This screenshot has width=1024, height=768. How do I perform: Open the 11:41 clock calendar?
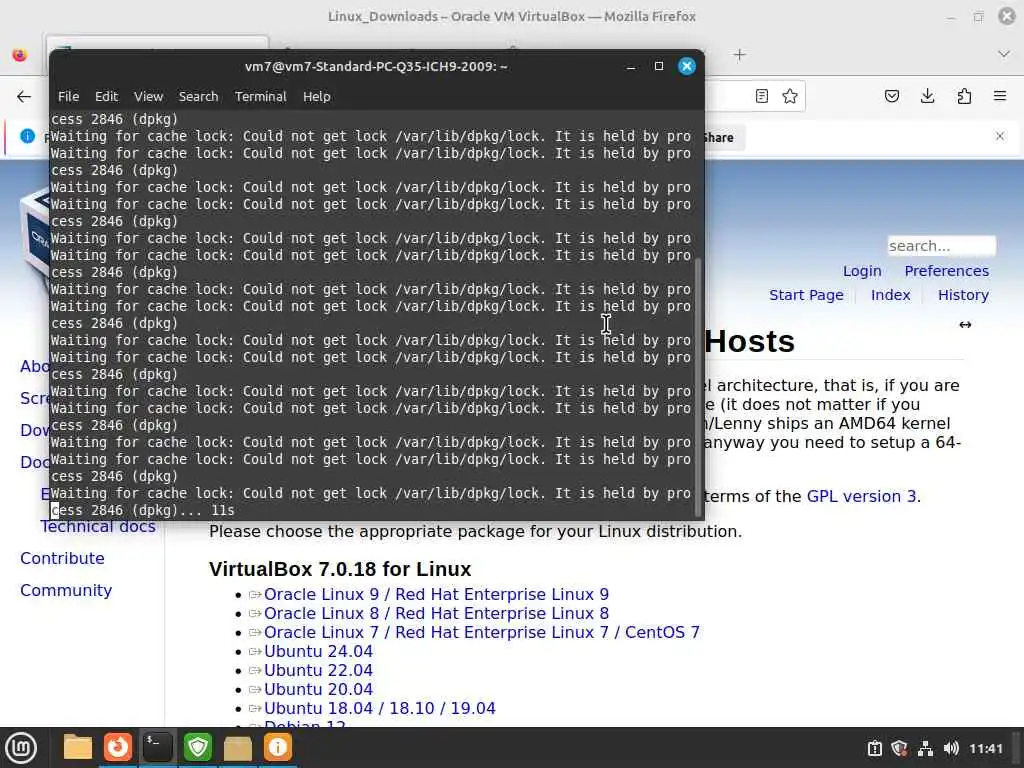click(x=985, y=748)
